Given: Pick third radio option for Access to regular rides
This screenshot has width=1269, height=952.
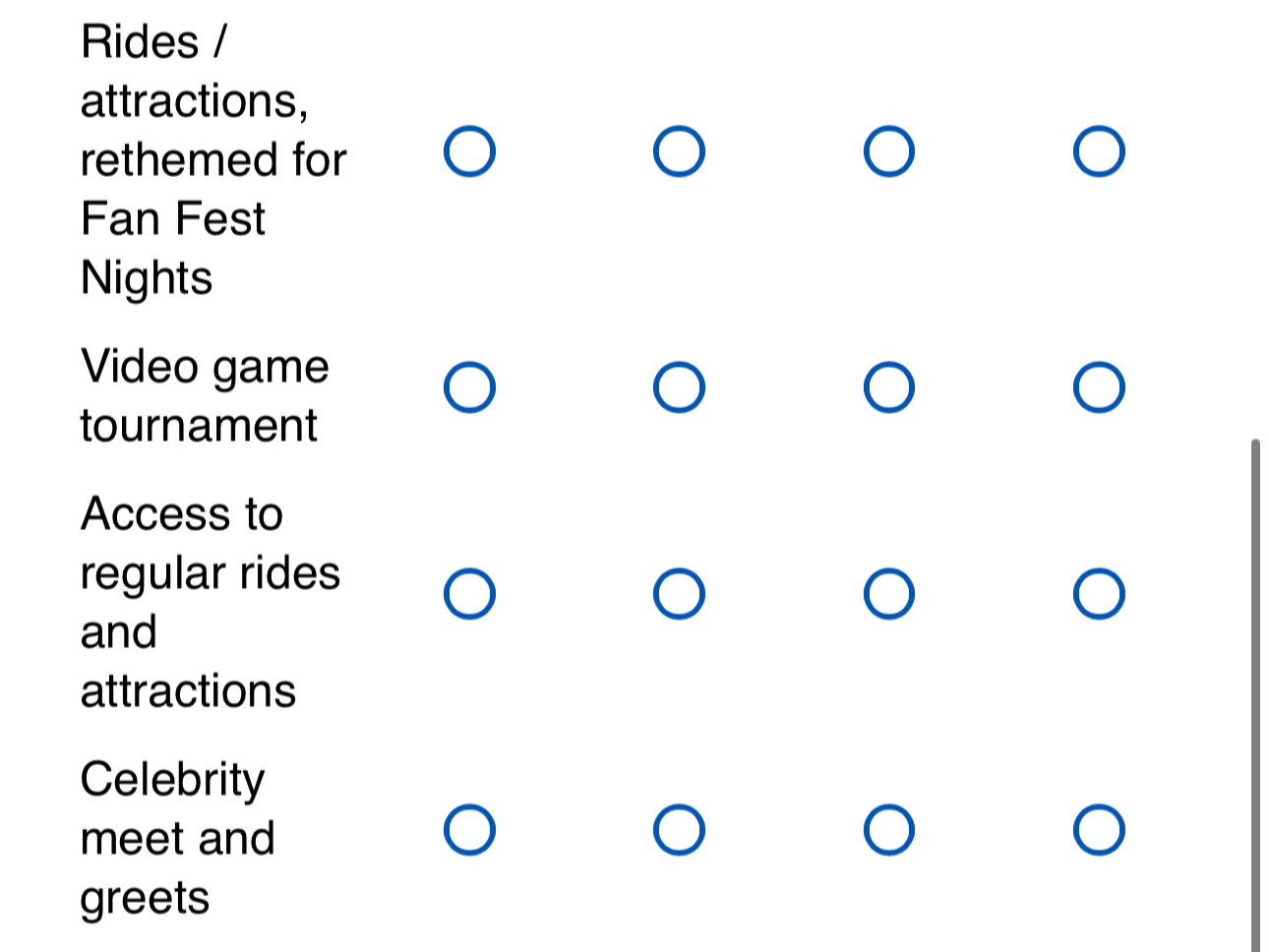Looking at the screenshot, I should pos(889,594).
